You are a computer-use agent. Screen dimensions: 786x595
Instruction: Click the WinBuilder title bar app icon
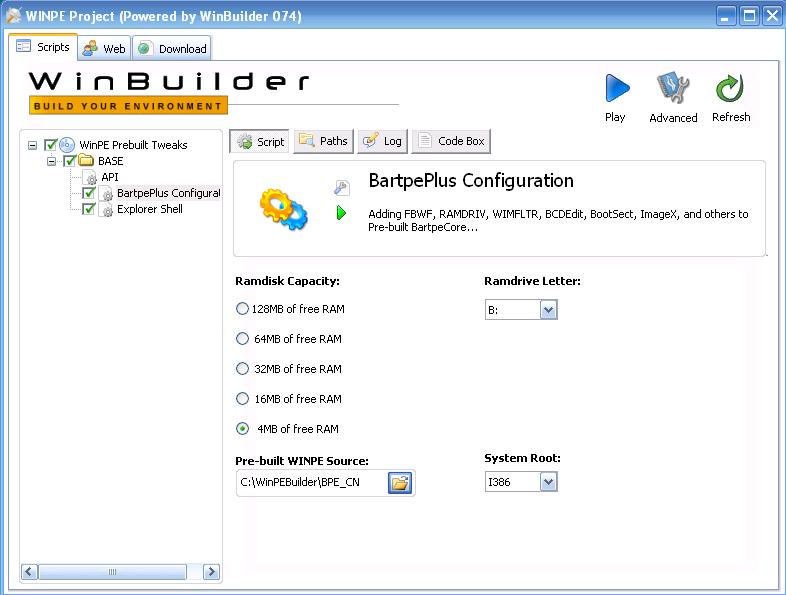[x=14, y=16]
